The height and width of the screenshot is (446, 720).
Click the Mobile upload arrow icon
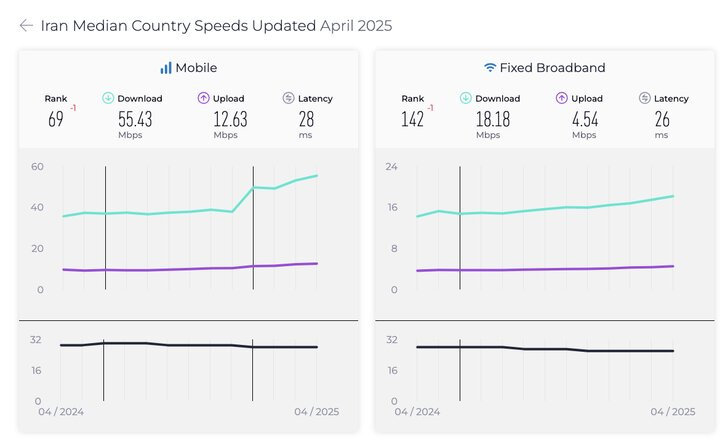203,98
